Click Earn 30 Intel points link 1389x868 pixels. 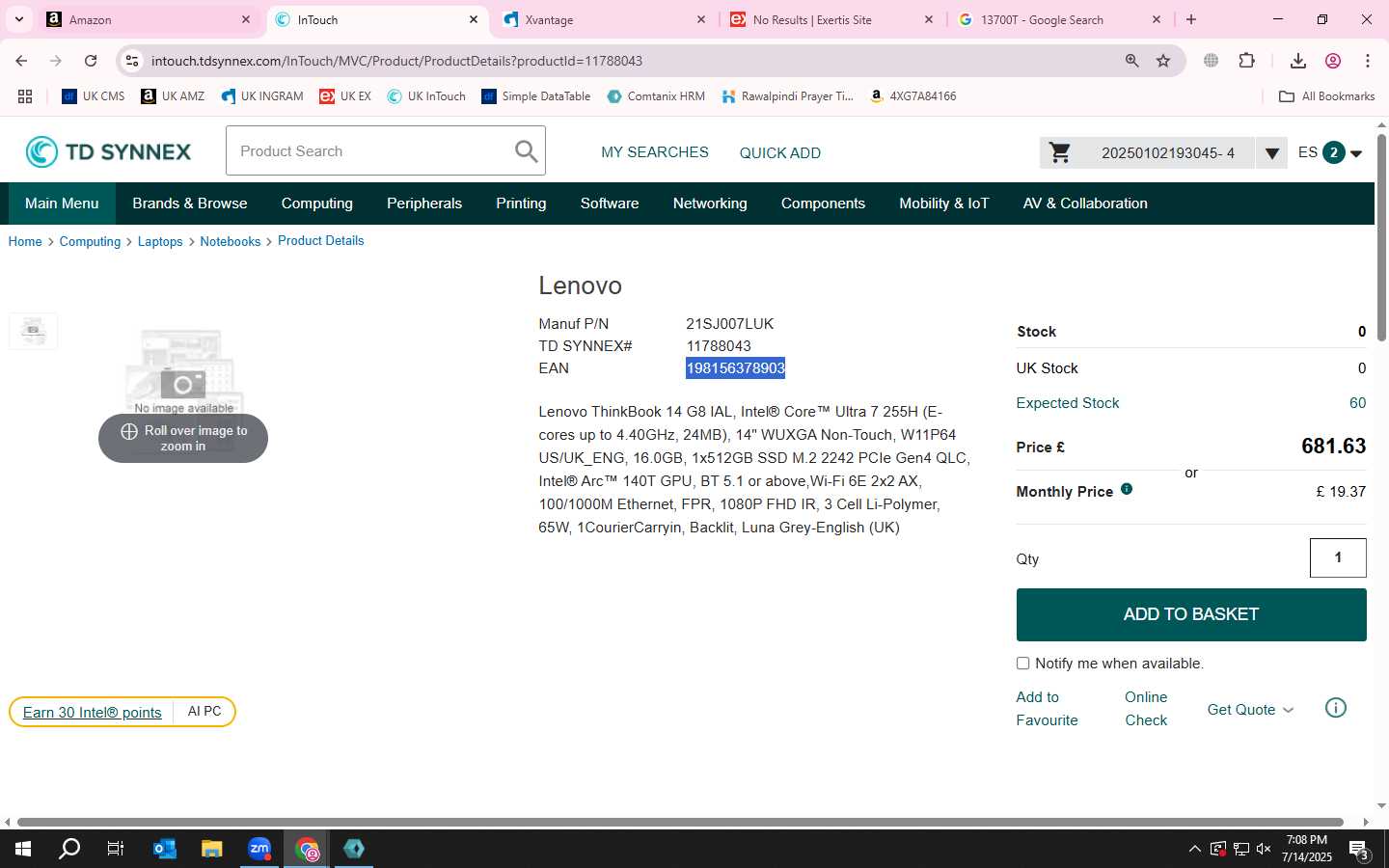tap(93, 712)
